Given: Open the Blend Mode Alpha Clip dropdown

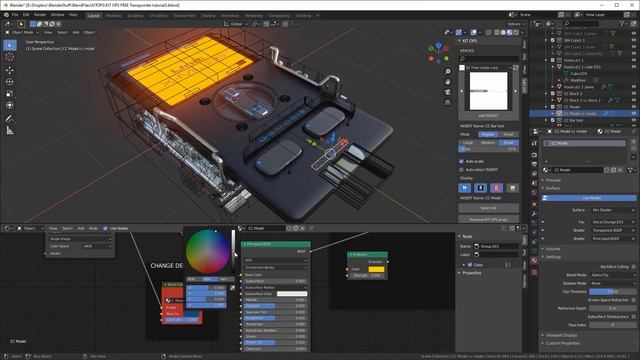Looking at the screenshot, I should point(613,275).
